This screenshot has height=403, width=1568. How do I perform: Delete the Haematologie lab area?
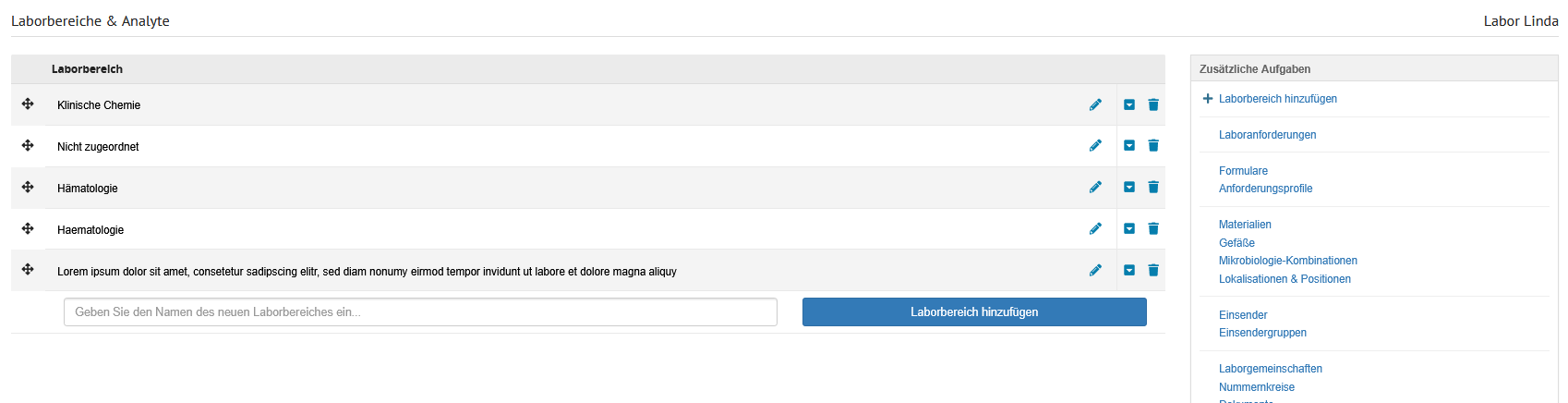click(1153, 229)
